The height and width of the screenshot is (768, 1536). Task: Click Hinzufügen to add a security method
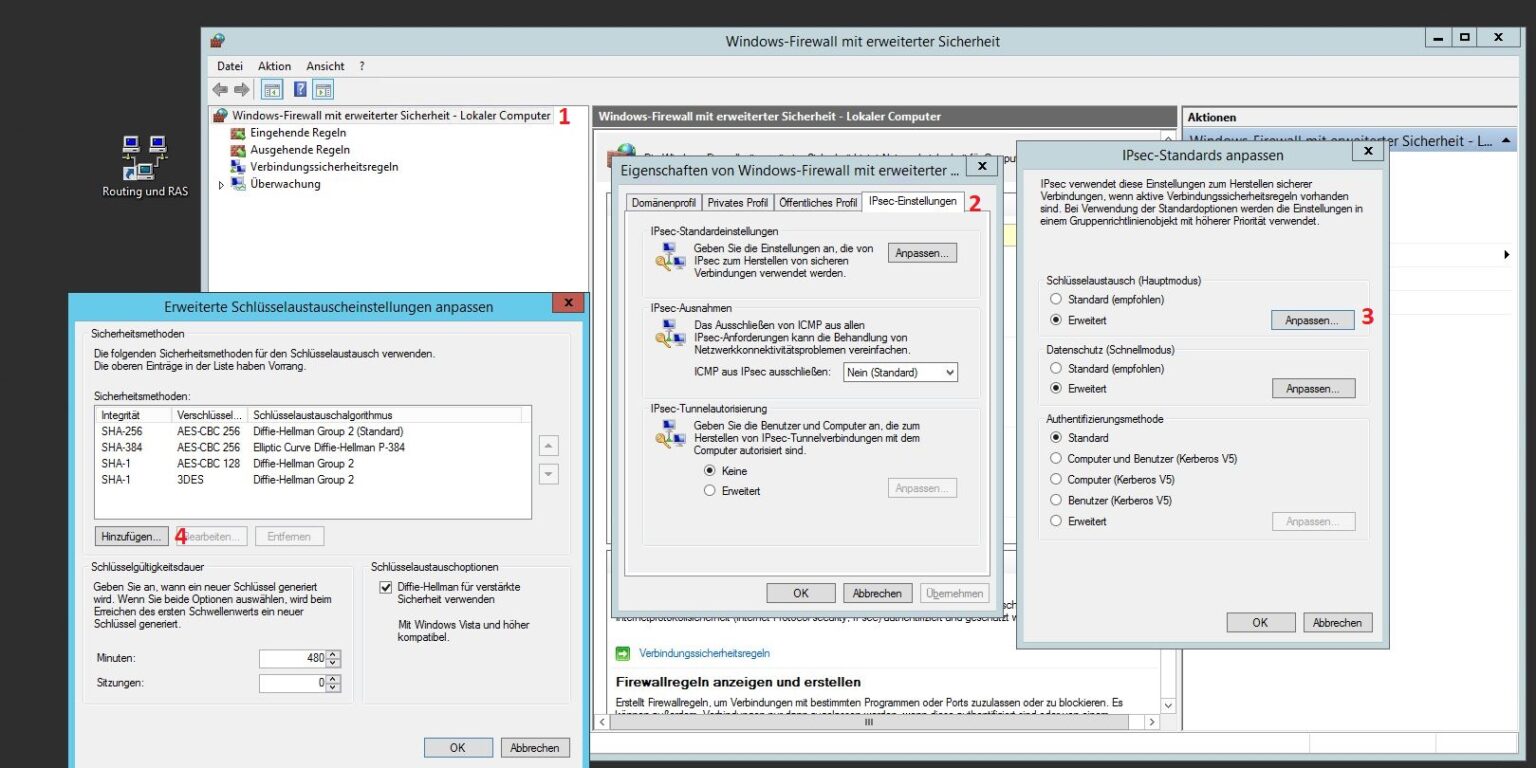click(x=131, y=535)
